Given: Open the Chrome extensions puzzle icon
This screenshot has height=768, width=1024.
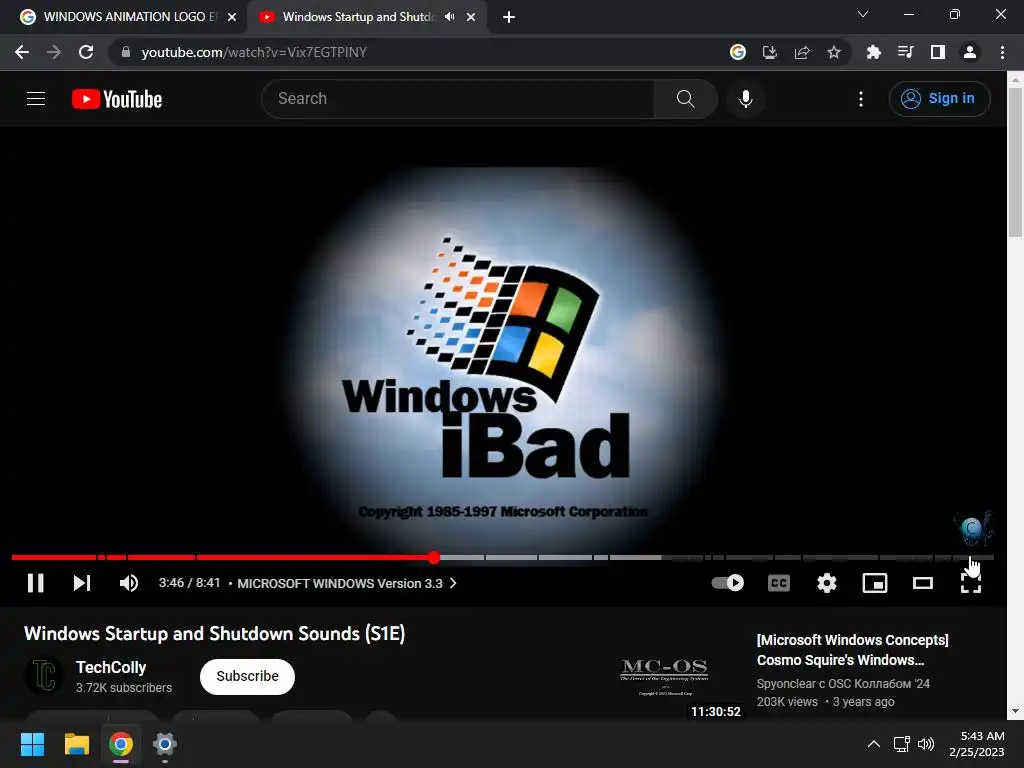Looking at the screenshot, I should tap(874, 52).
